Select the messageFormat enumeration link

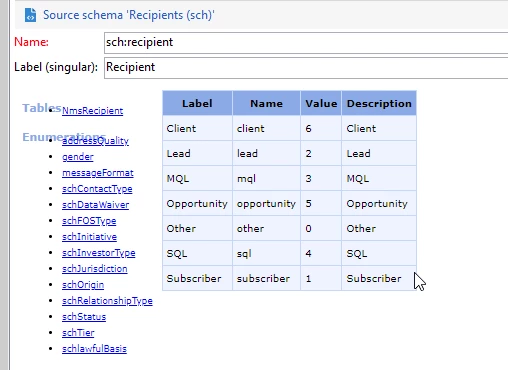pyautogui.click(x=98, y=173)
